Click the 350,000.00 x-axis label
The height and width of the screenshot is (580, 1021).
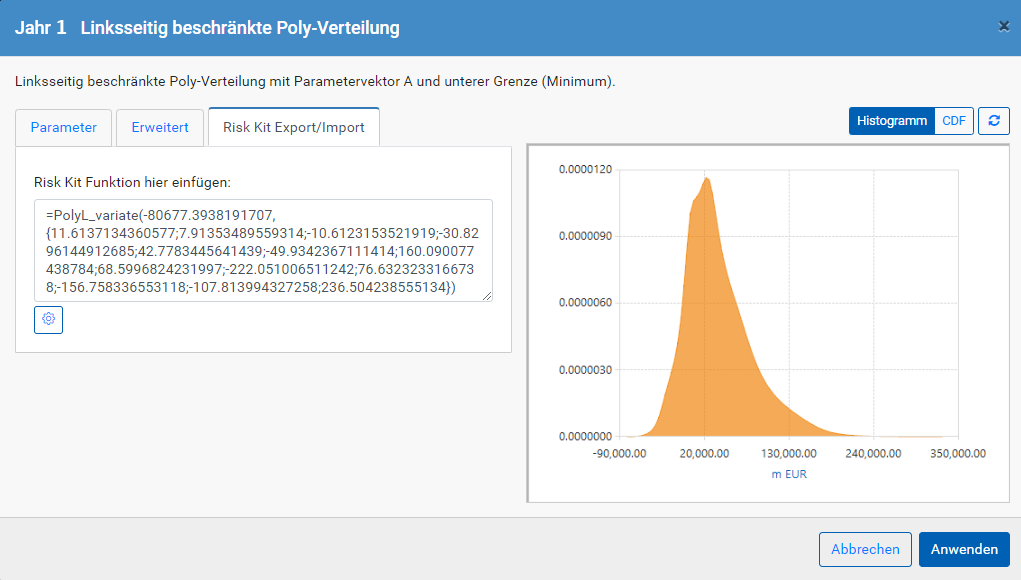[x=958, y=454]
